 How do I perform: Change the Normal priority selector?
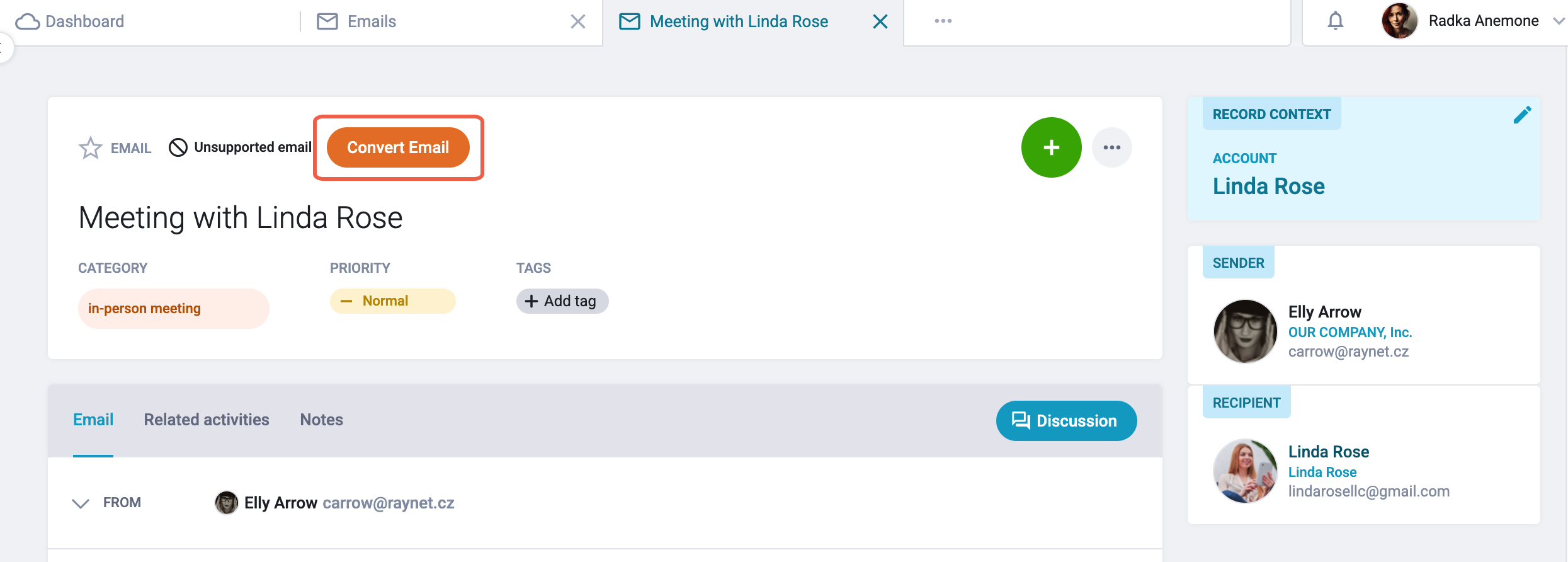point(392,301)
